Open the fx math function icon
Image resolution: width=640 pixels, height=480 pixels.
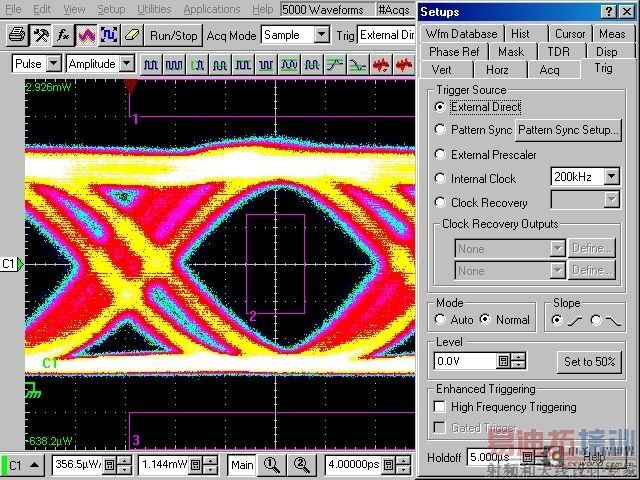[63, 36]
